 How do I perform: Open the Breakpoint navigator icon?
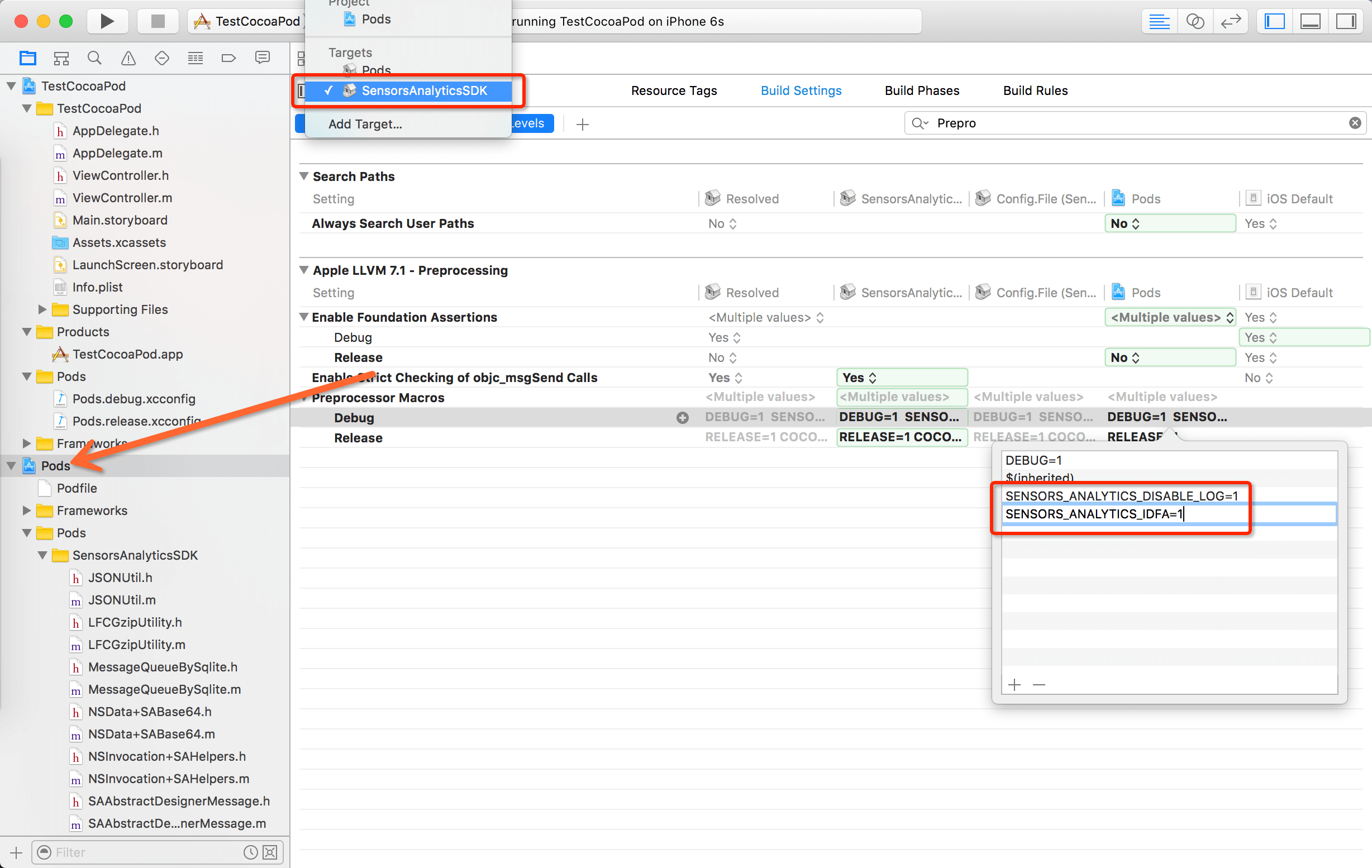coord(228,58)
